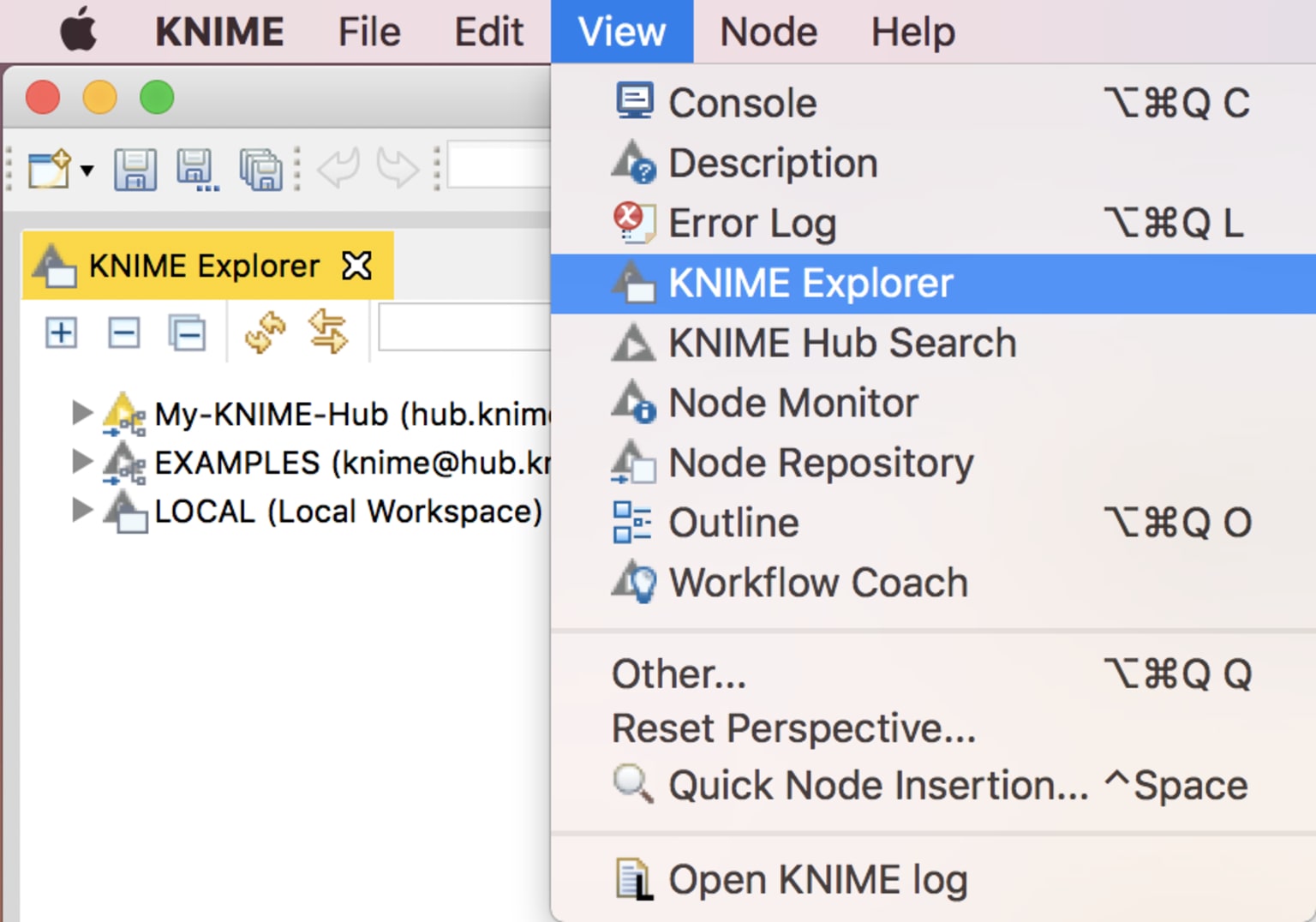The height and width of the screenshot is (922, 1316).
Task: Select EXAMPLES entry in explorer tree
Action: tap(352, 464)
